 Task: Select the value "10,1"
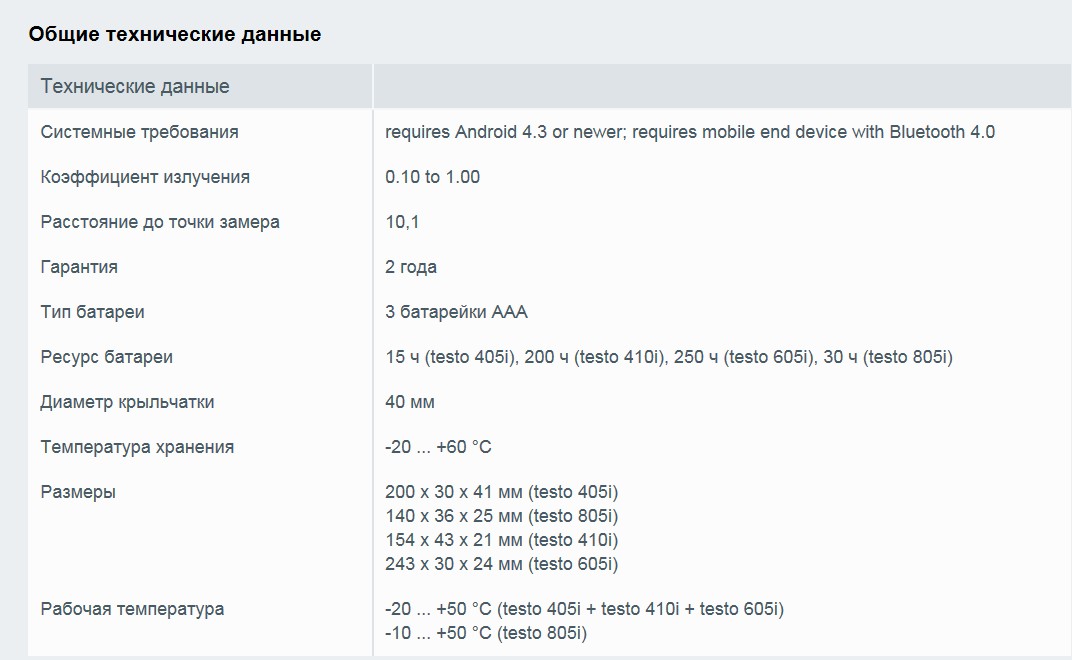point(402,222)
